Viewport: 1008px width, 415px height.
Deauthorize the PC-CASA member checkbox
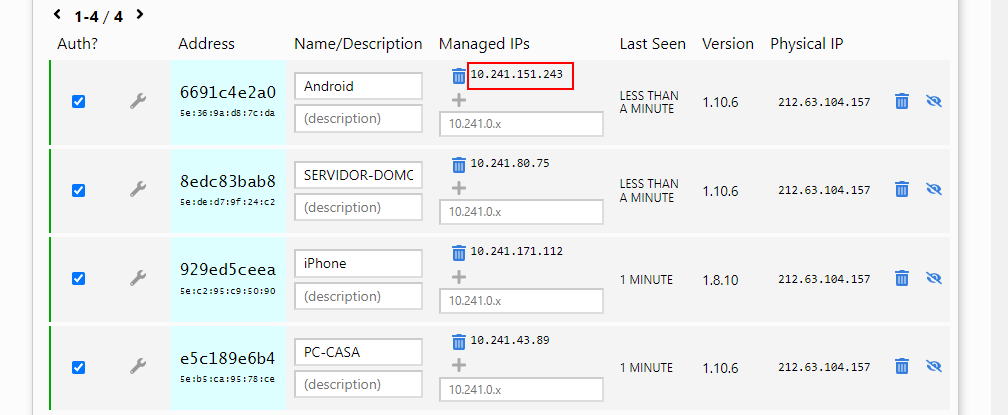(78, 367)
